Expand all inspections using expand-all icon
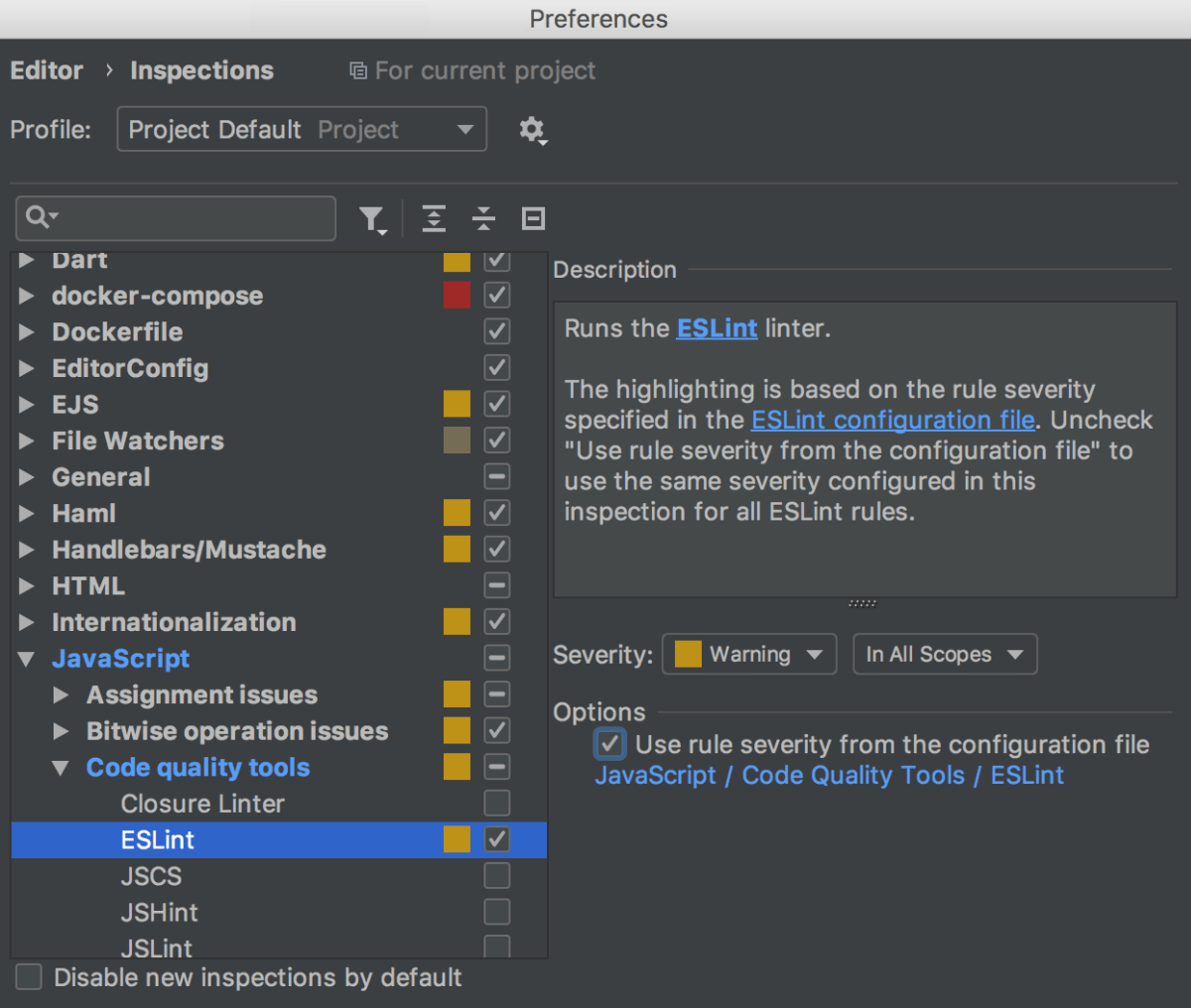The image size is (1191, 1008). (434, 219)
